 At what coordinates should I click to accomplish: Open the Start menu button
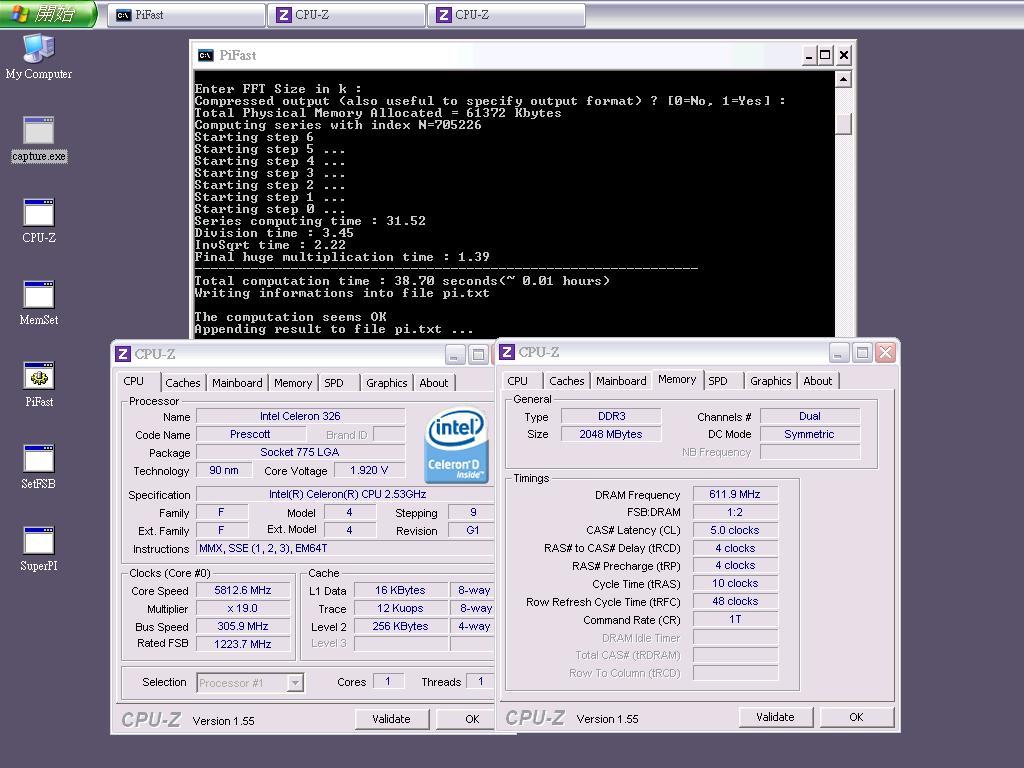click(48, 14)
